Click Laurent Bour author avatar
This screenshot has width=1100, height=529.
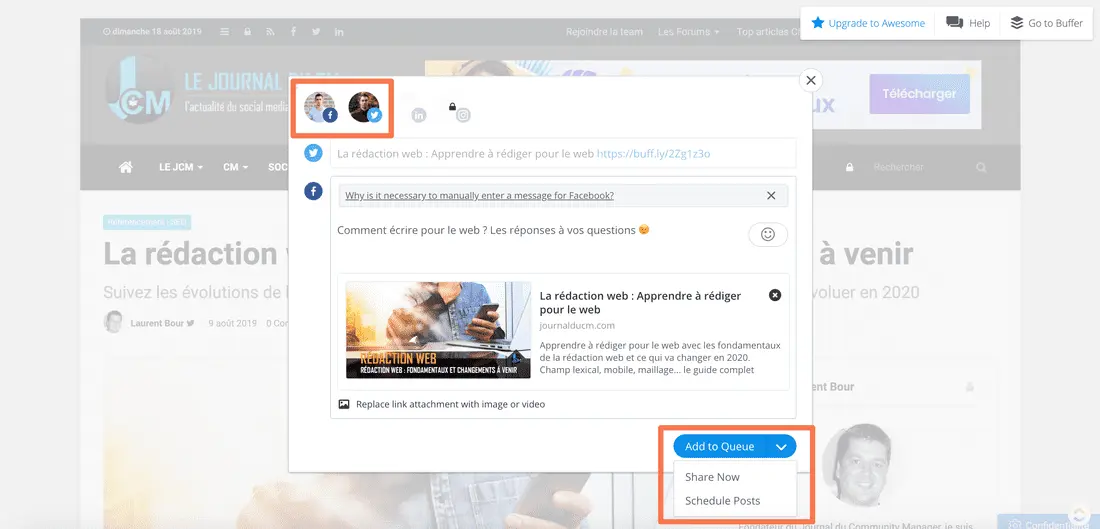tap(113, 322)
